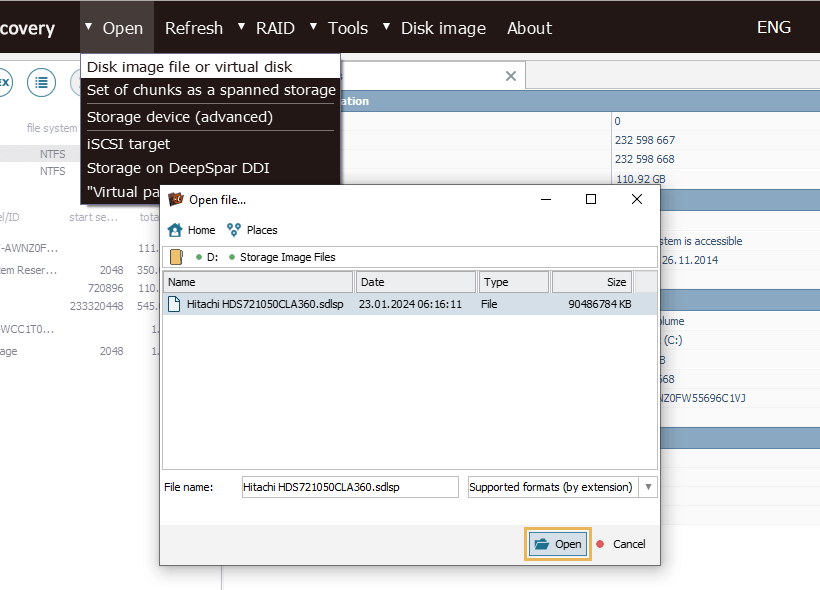Viewport: 820px width, 590px height.
Task: Select 'Disk image file or virtual disk'
Action: (190, 66)
